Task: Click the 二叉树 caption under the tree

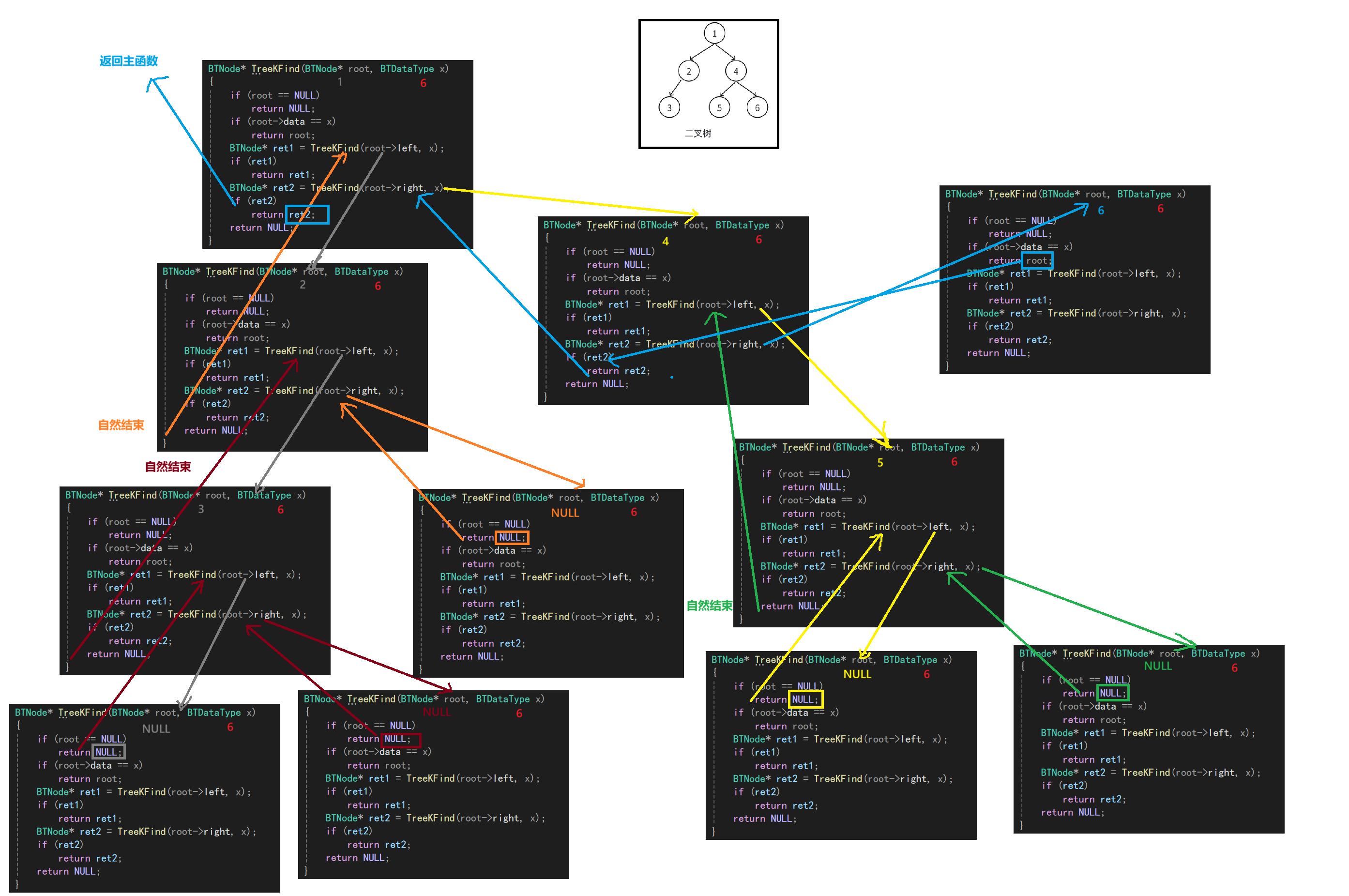Action: (x=697, y=133)
